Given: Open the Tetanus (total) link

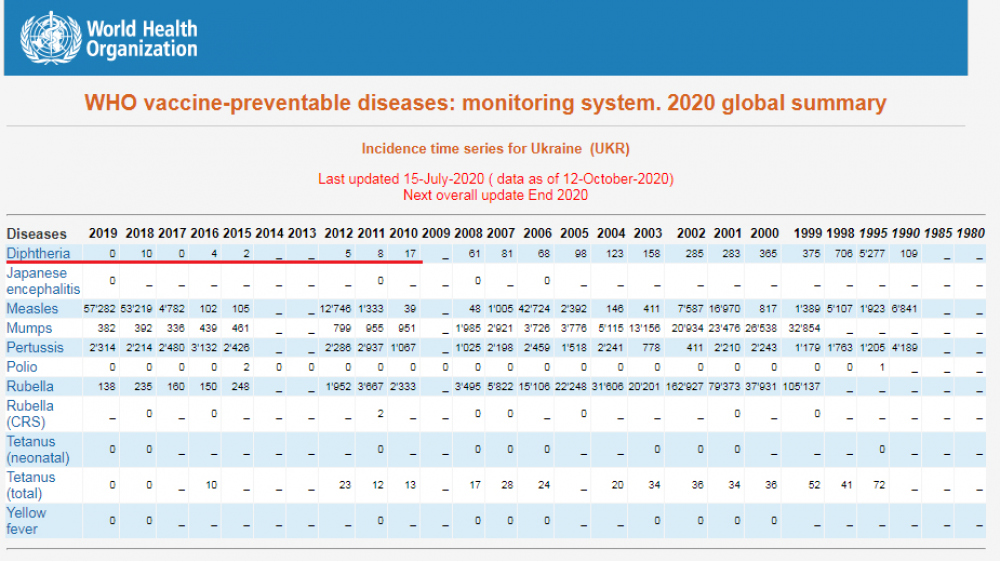Looking at the screenshot, I should [31, 486].
